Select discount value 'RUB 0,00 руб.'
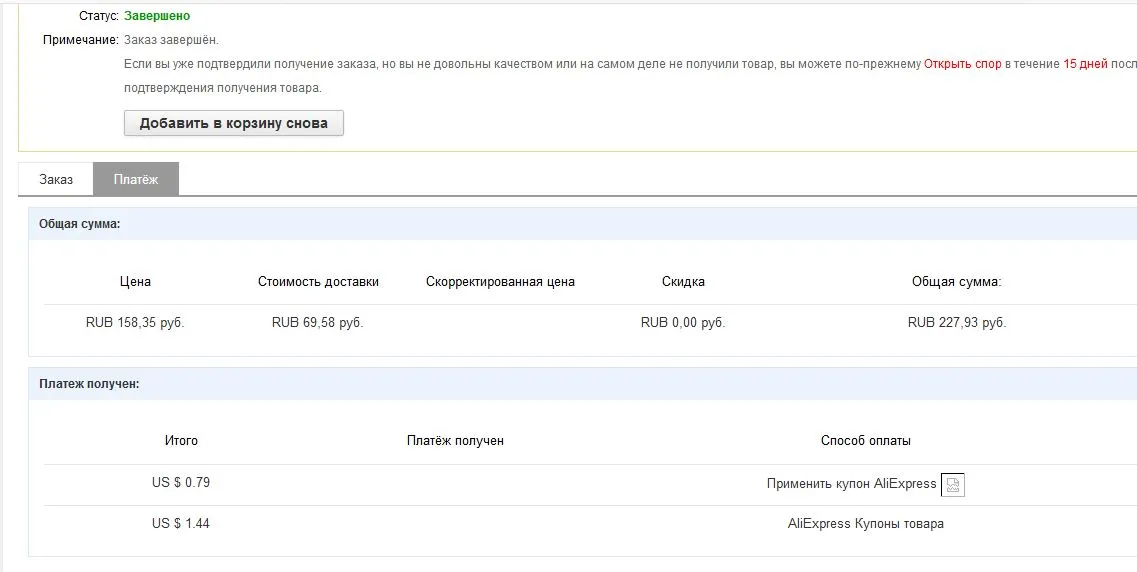 683,323
